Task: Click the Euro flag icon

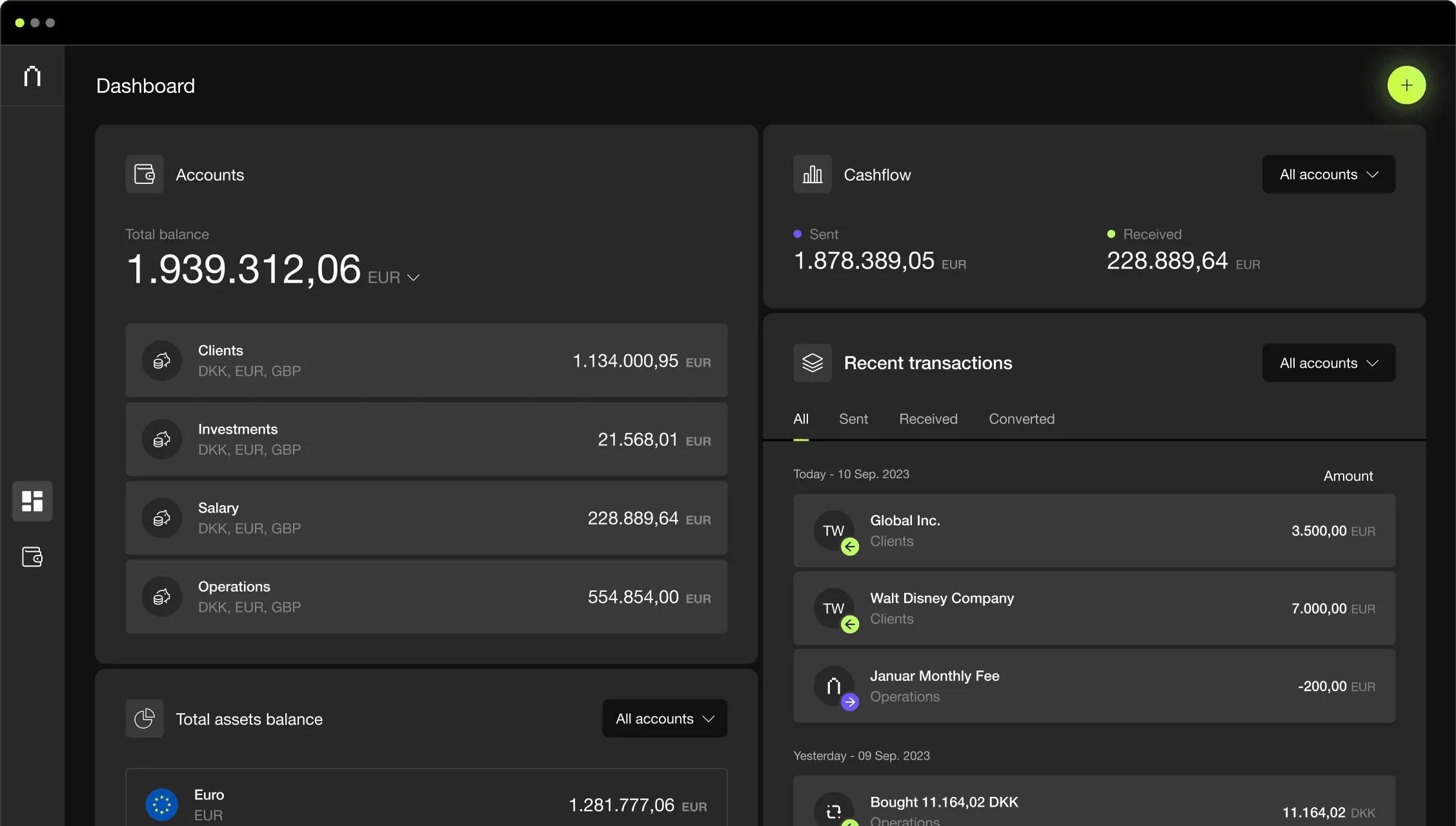Action: click(x=161, y=805)
